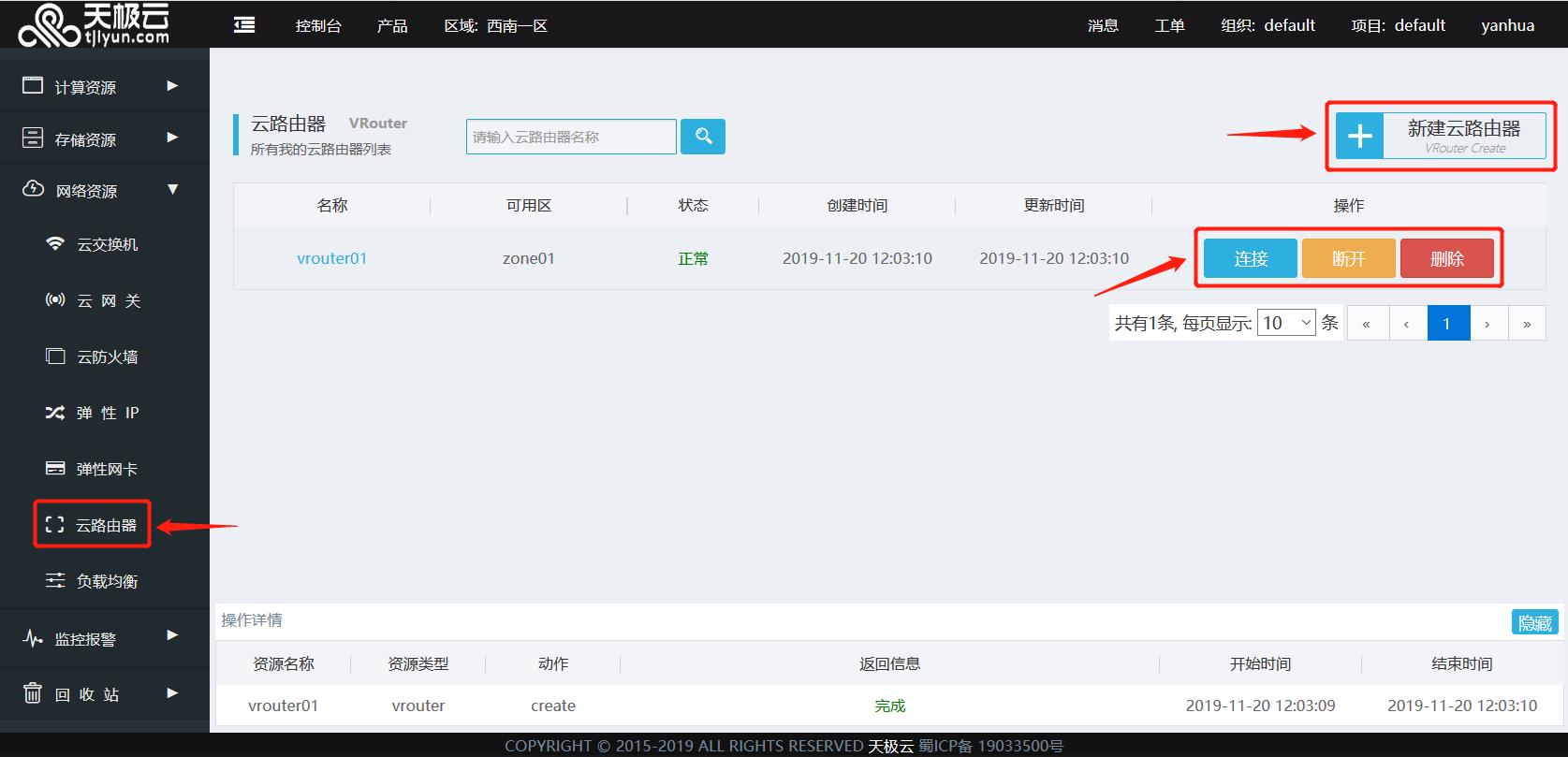Expand the 存储资源 menu section
Viewport: 1568px width, 757px height.
pyautogui.click(x=103, y=139)
